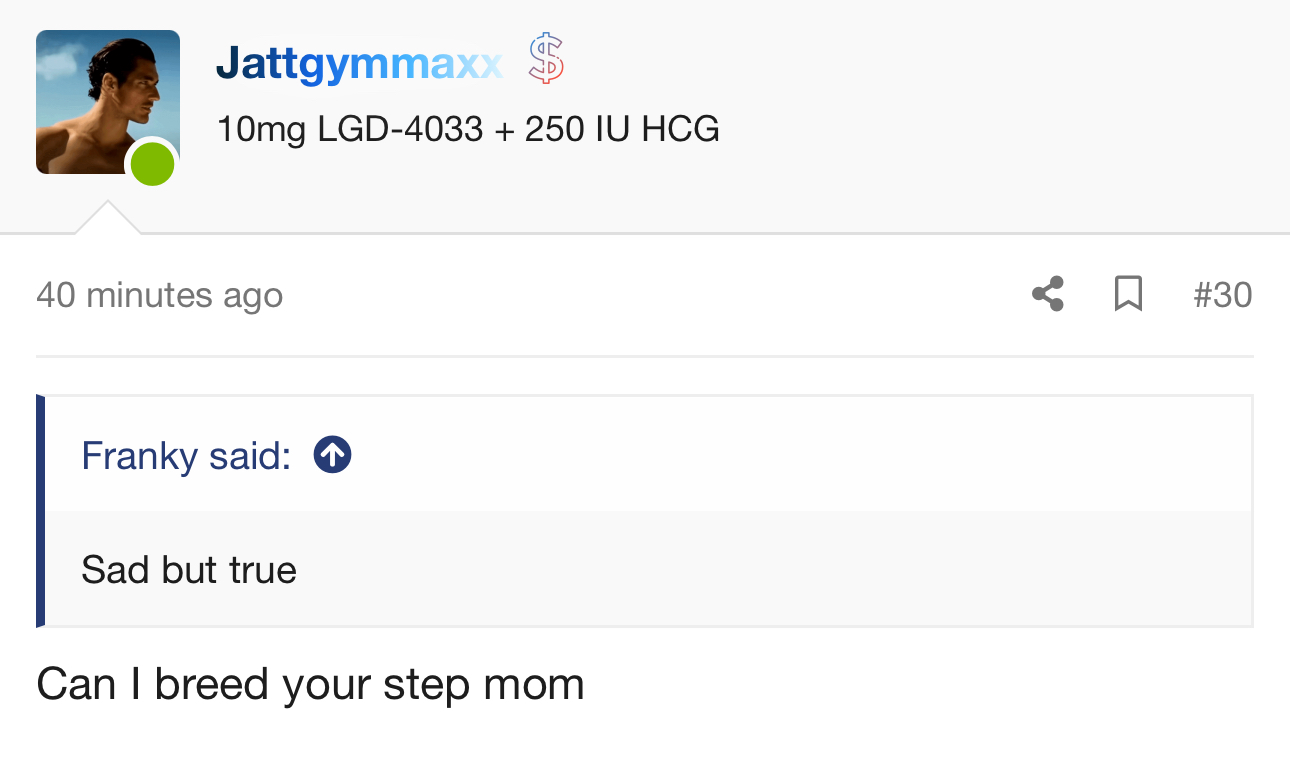
Task: Click the blue left border of the quote
Action: click(x=40, y=511)
